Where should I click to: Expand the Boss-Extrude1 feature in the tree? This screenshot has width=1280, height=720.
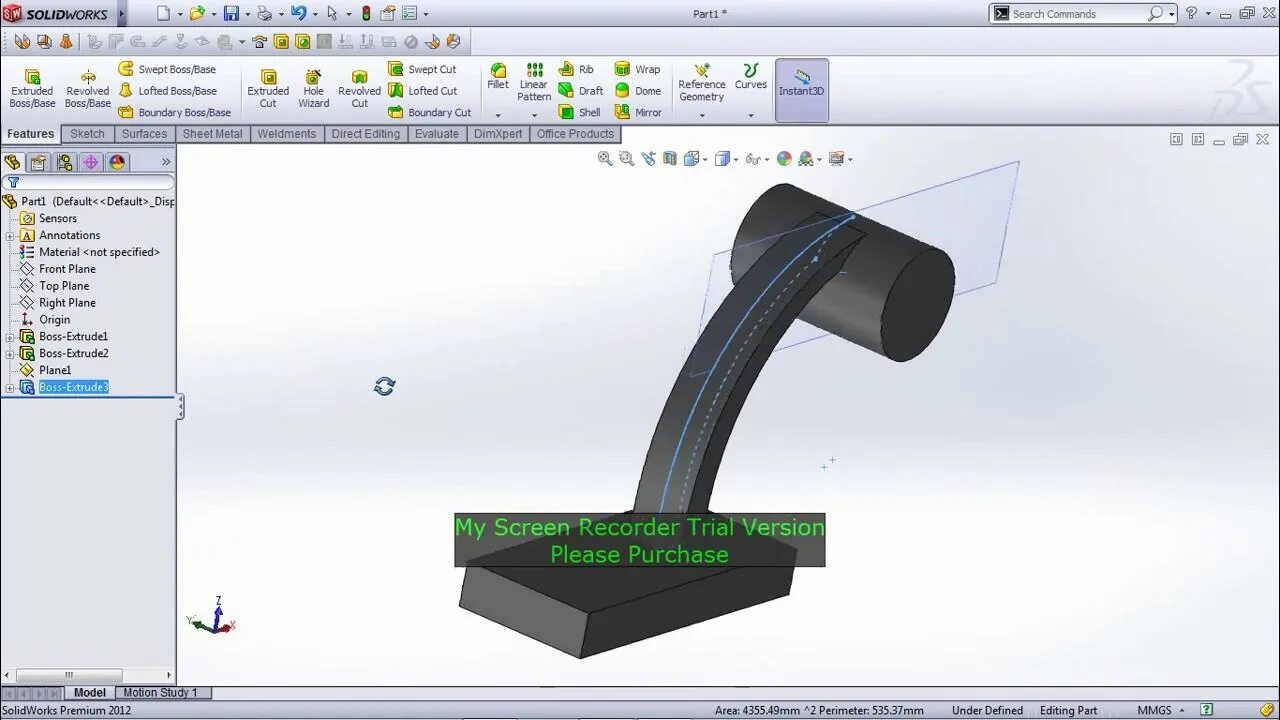click(9, 336)
